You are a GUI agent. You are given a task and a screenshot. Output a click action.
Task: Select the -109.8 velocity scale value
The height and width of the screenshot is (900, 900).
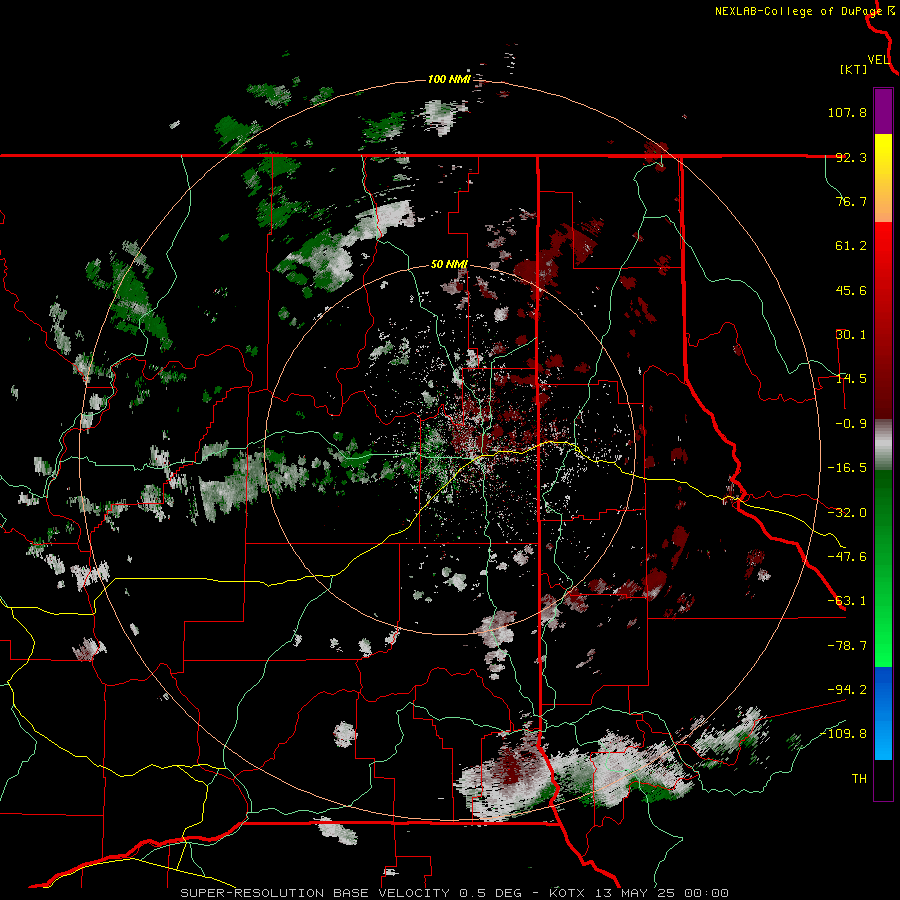tap(843, 734)
